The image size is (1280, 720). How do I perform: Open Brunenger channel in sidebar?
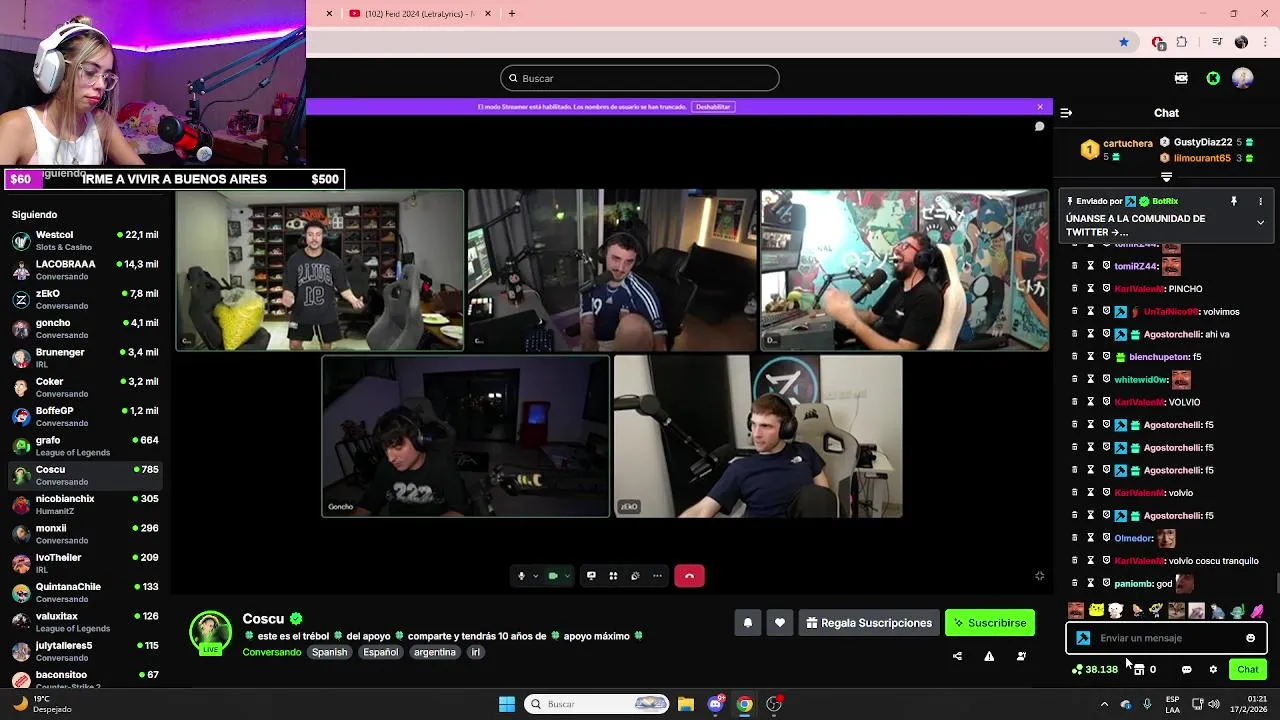click(86, 358)
